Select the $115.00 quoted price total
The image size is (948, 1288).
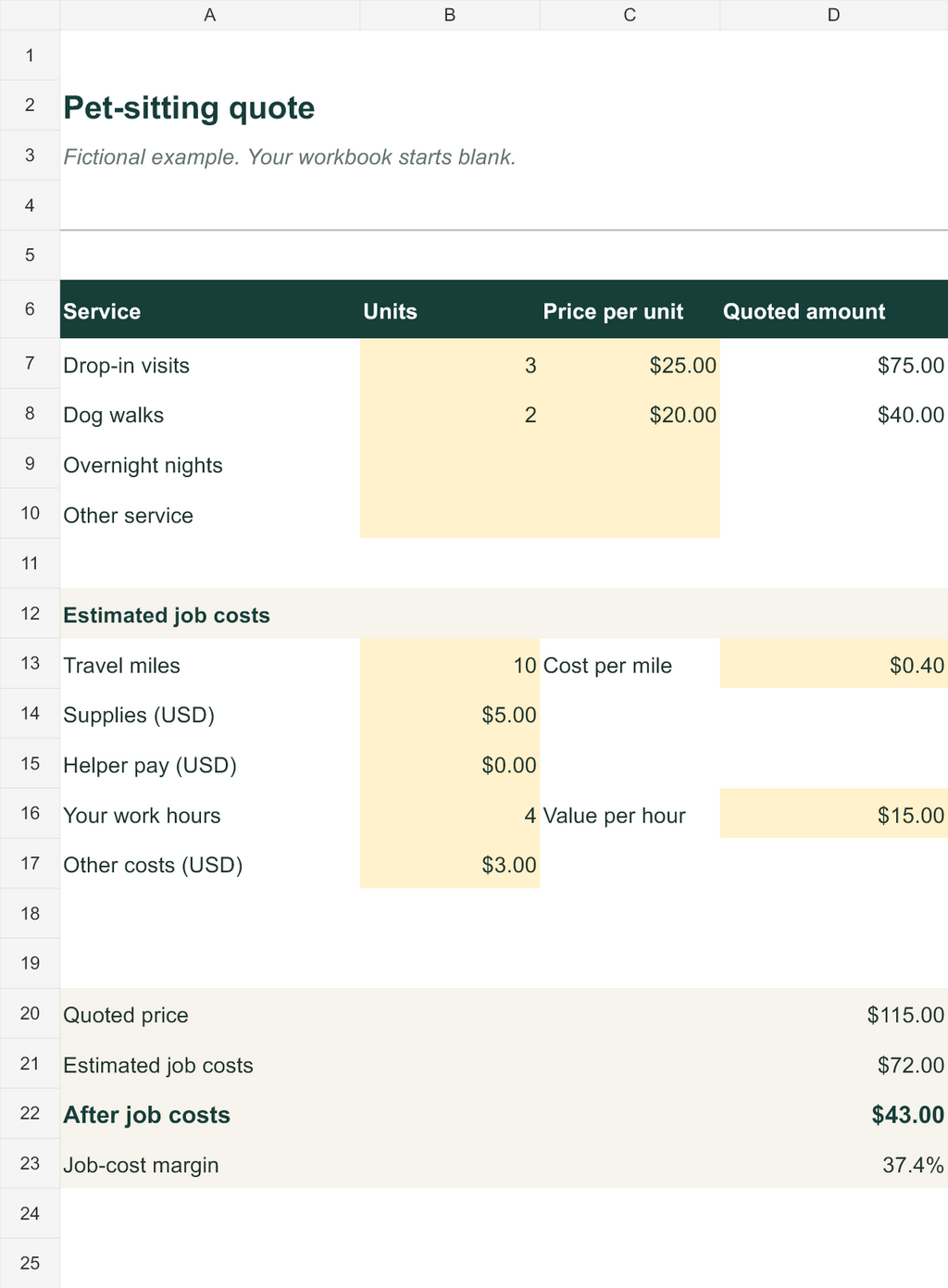coord(834,1013)
